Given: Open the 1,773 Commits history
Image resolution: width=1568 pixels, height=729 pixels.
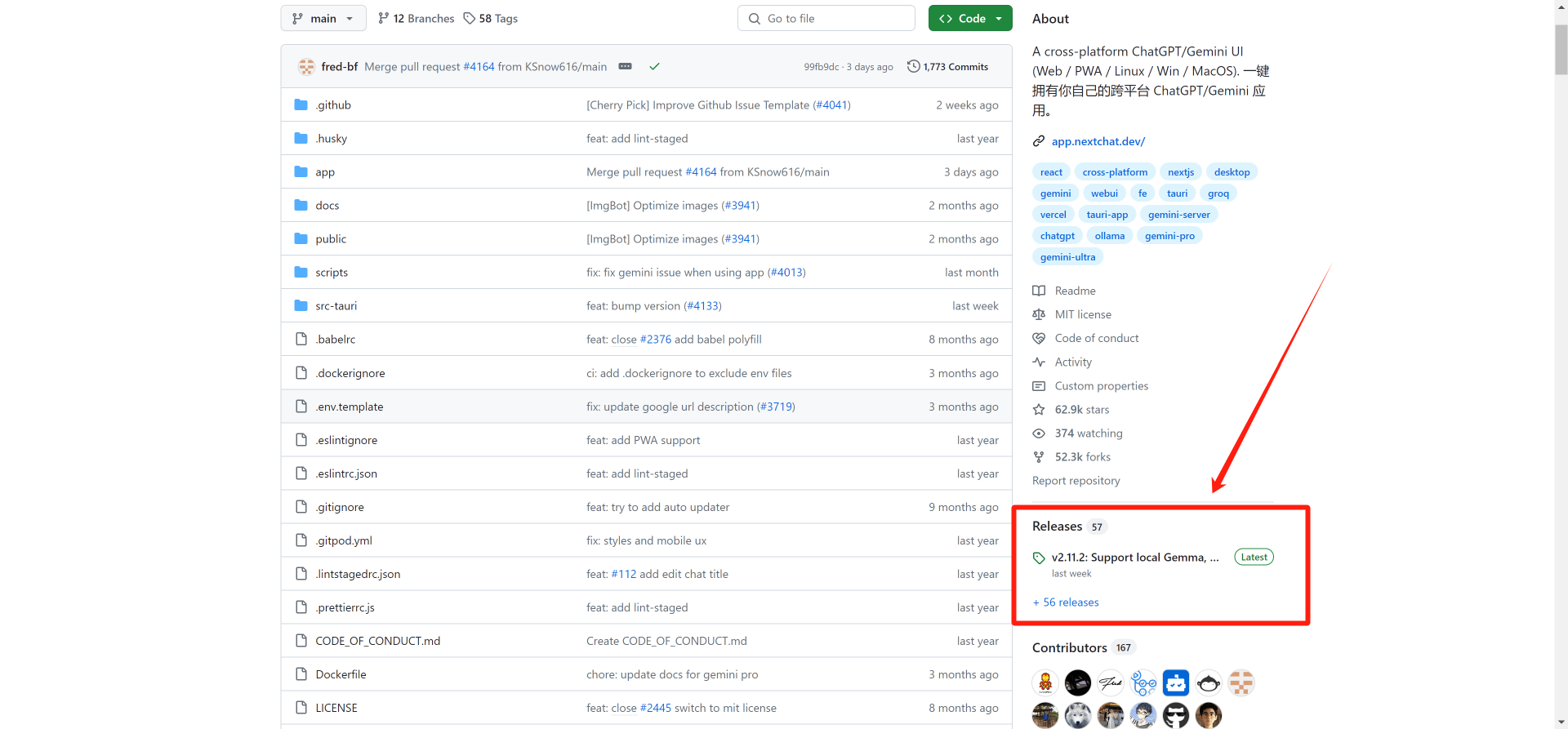Looking at the screenshot, I should point(947,66).
